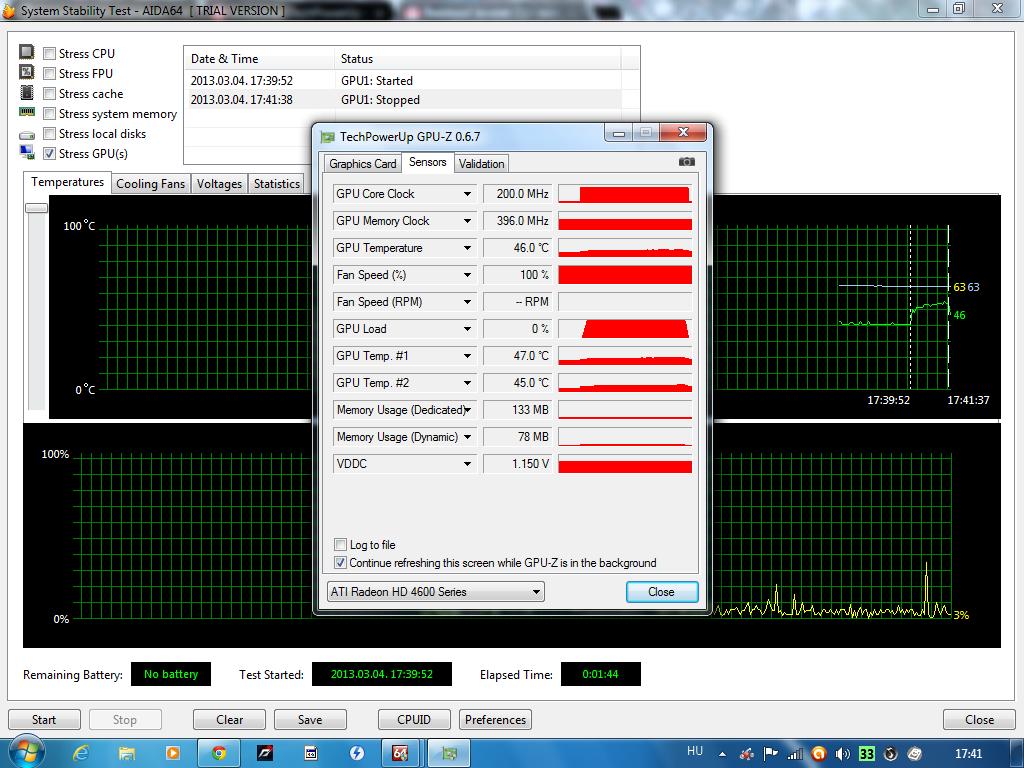The width and height of the screenshot is (1024, 768).
Task: Launch Internet Explorer from the taskbar
Action: tap(81, 753)
